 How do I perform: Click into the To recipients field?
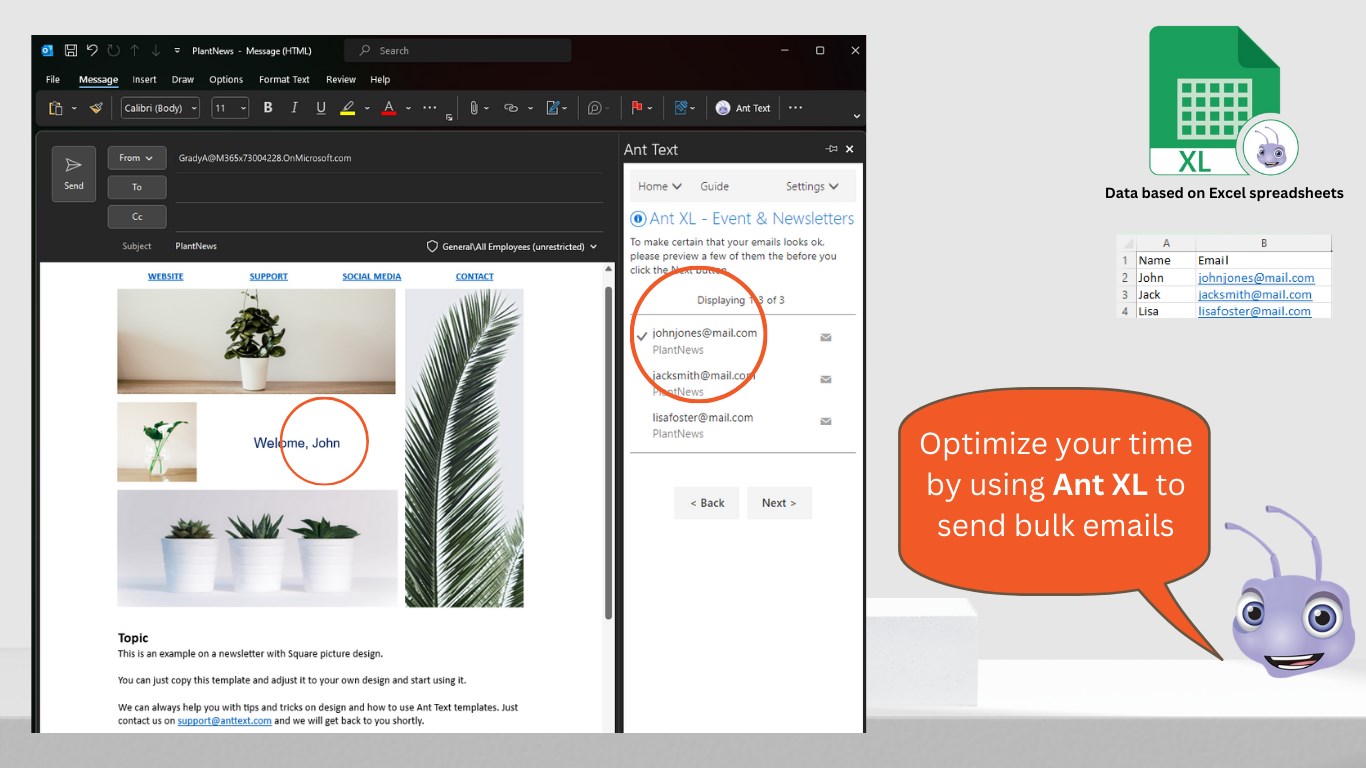(389, 187)
